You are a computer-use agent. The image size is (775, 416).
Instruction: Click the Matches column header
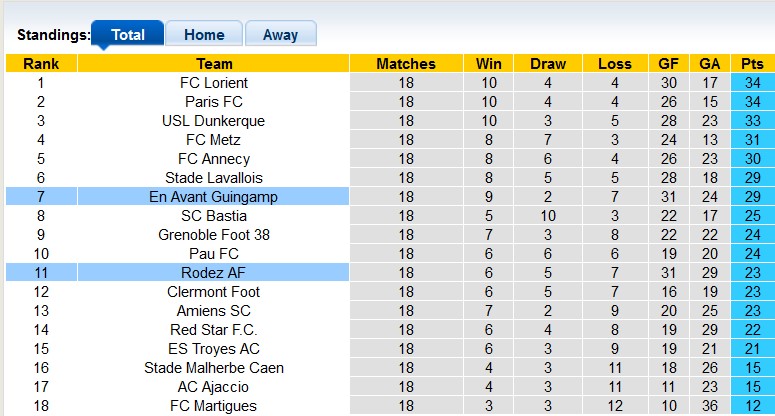(406, 64)
